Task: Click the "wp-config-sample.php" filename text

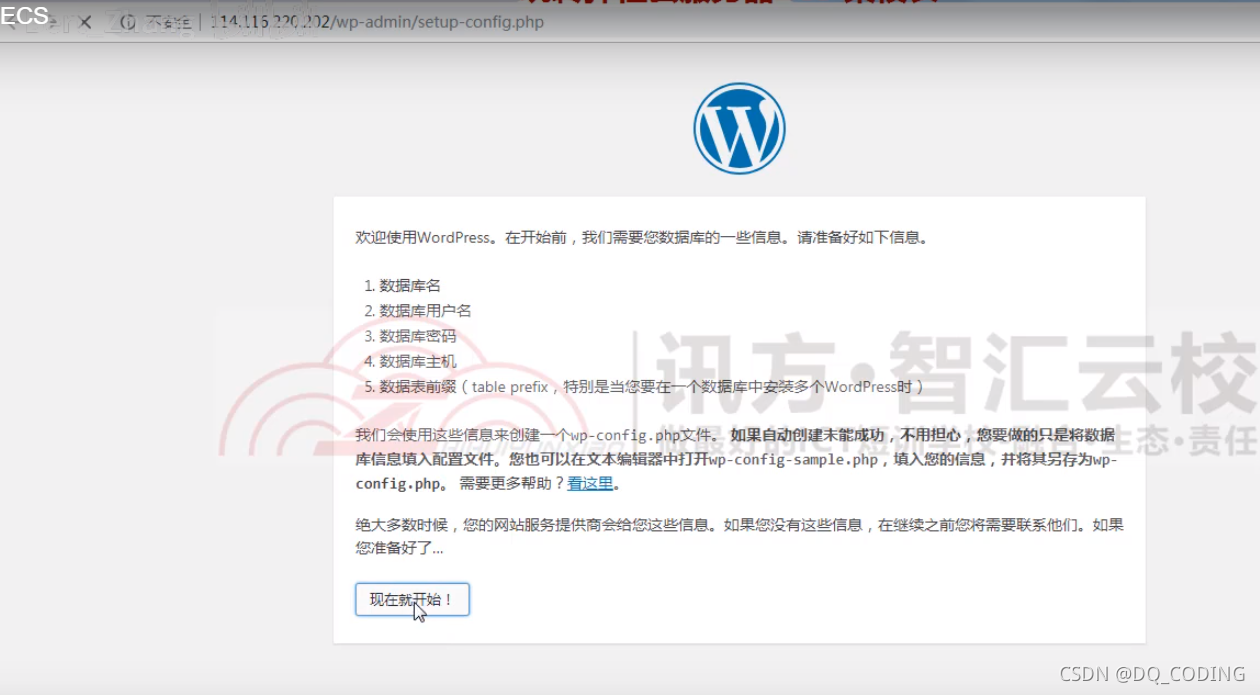Action: [x=793, y=460]
